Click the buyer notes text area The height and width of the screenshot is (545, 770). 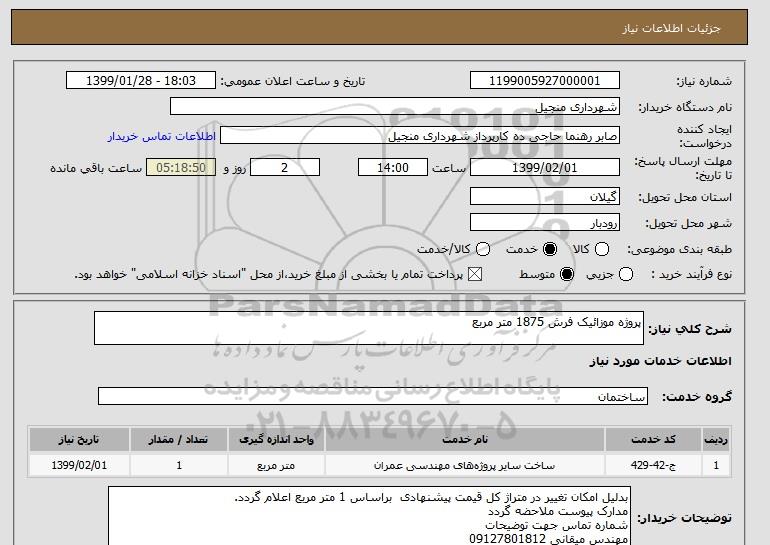click(x=369, y=516)
